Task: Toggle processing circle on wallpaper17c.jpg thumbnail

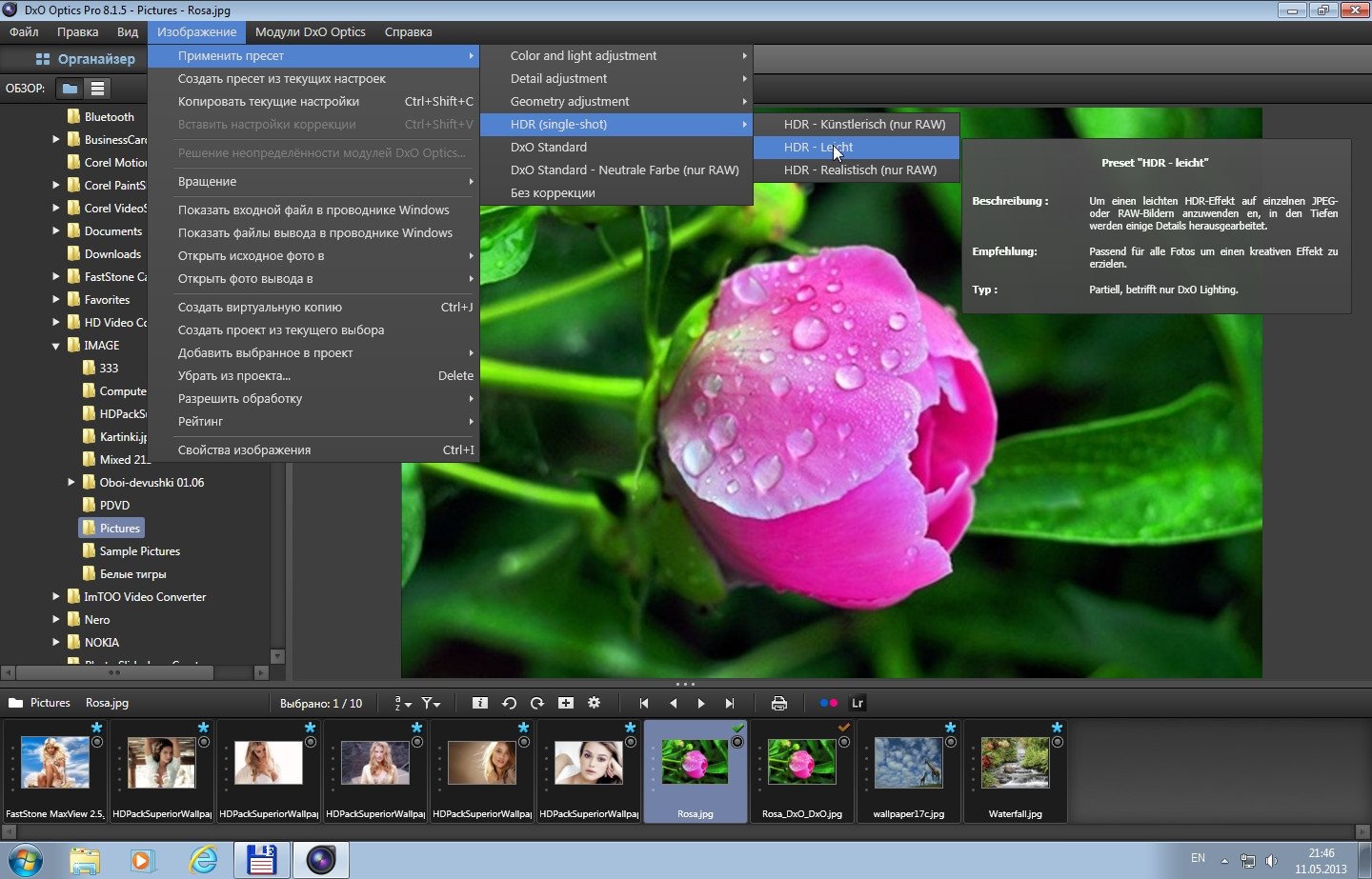Action: click(951, 742)
